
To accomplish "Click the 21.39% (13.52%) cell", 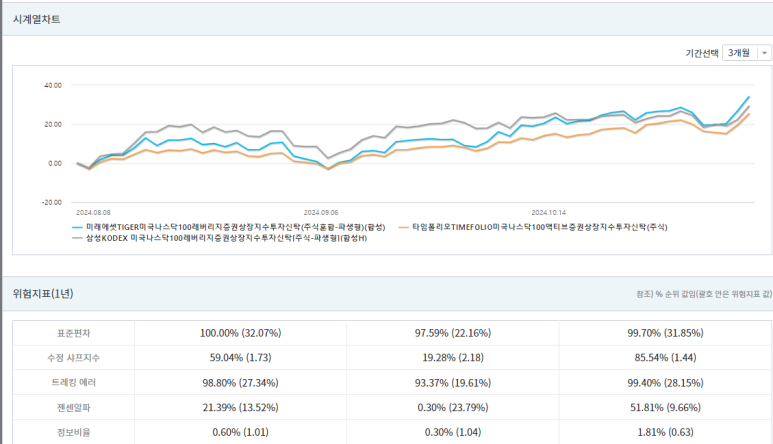I will point(241,408).
